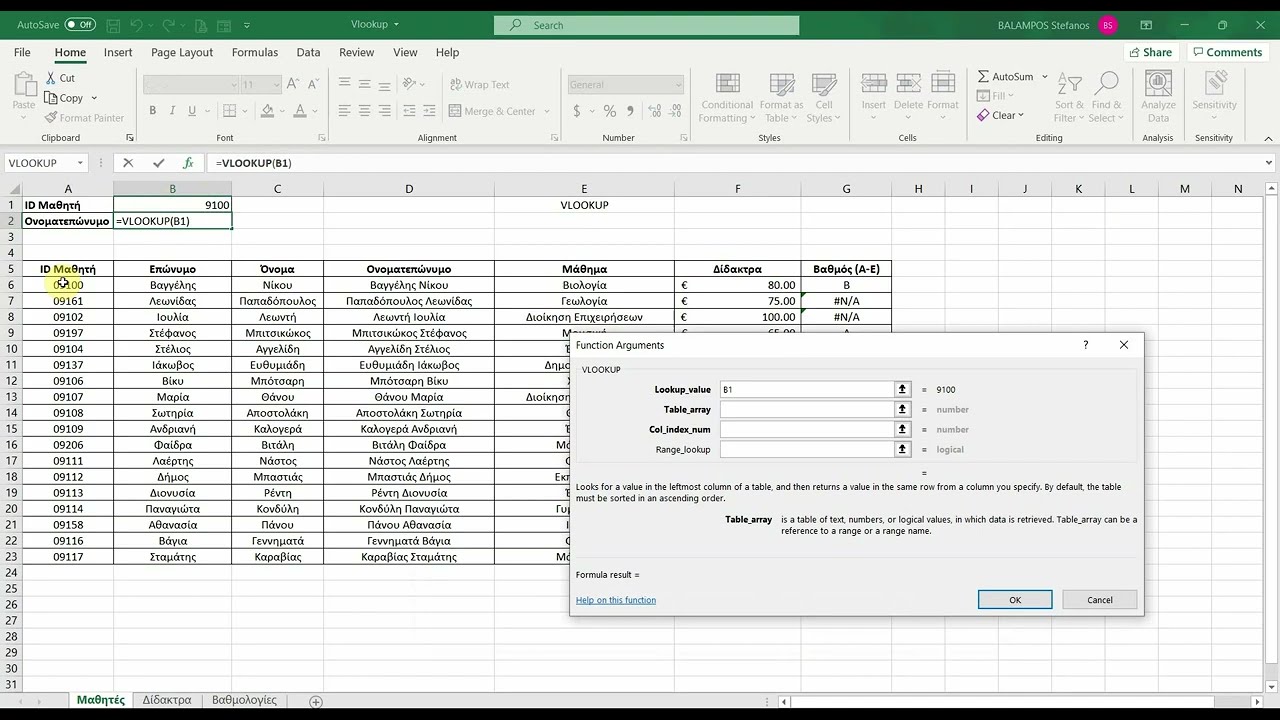Click OK in Function Arguments dialog

[x=1015, y=600]
